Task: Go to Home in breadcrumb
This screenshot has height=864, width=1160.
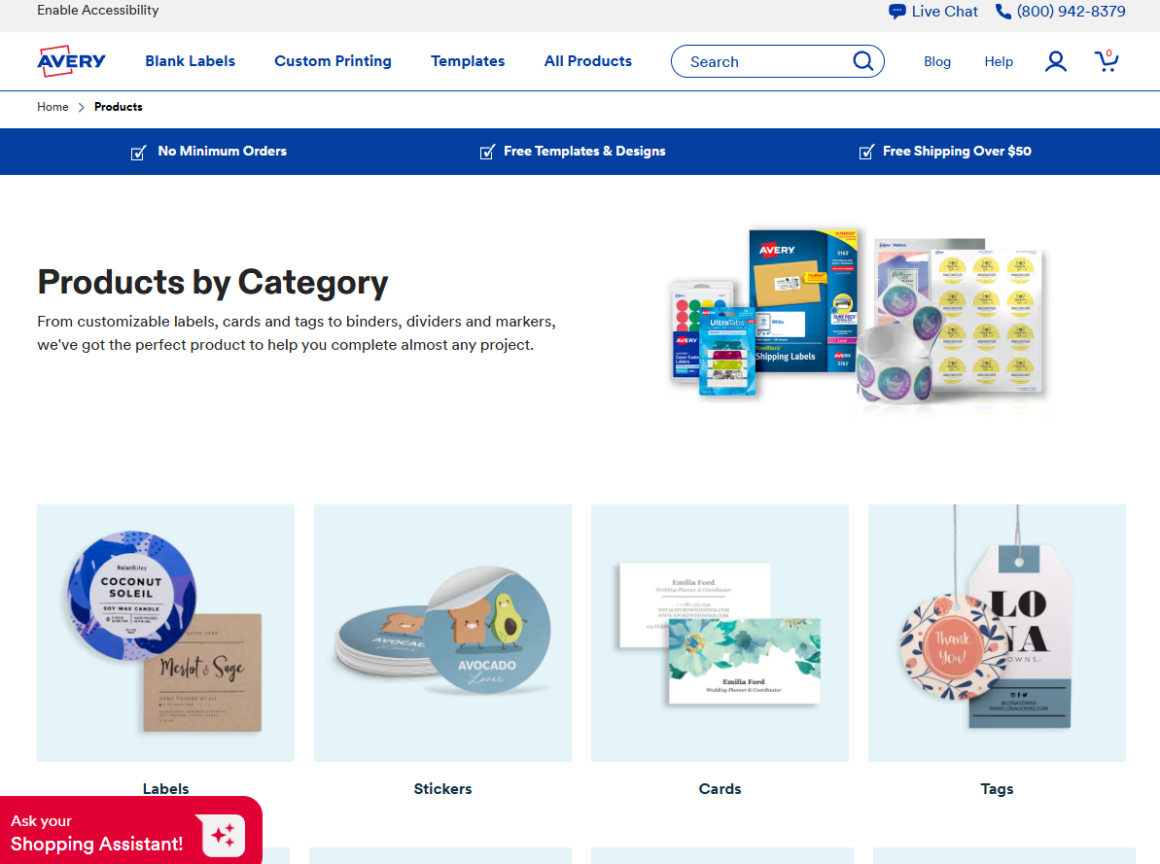Action: (x=53, y=107)
